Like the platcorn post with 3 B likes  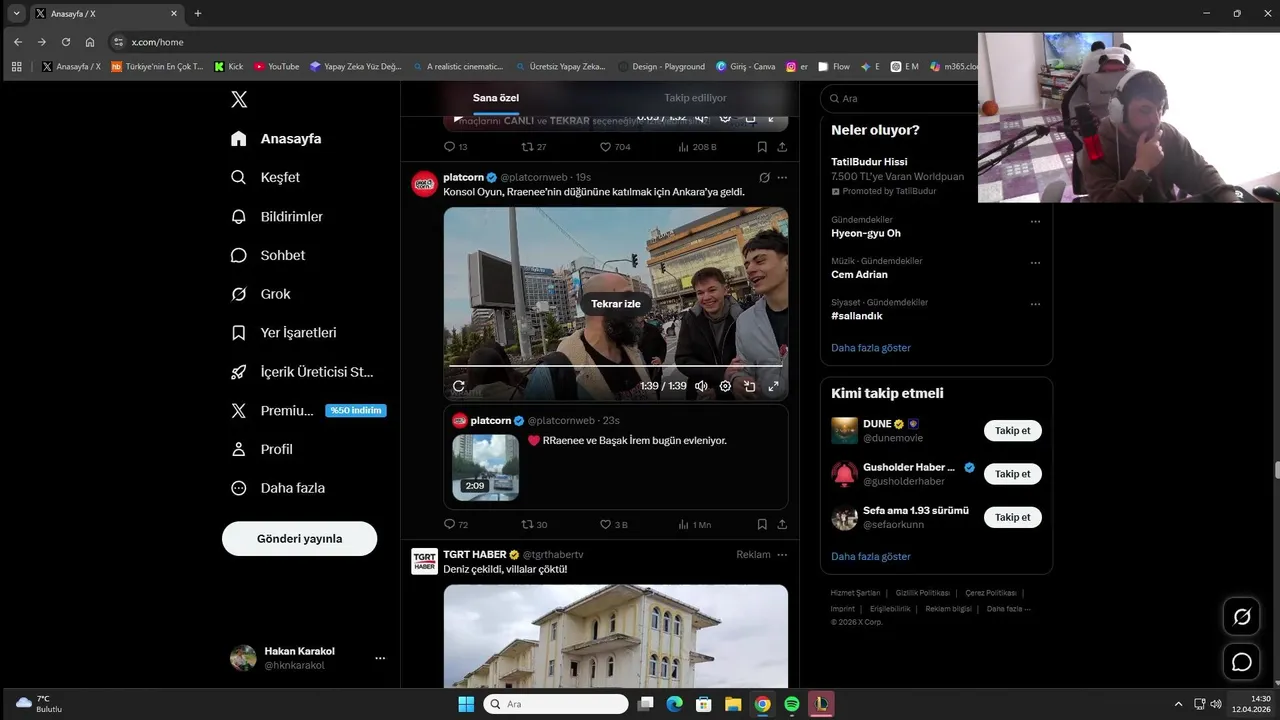point(613,524)
